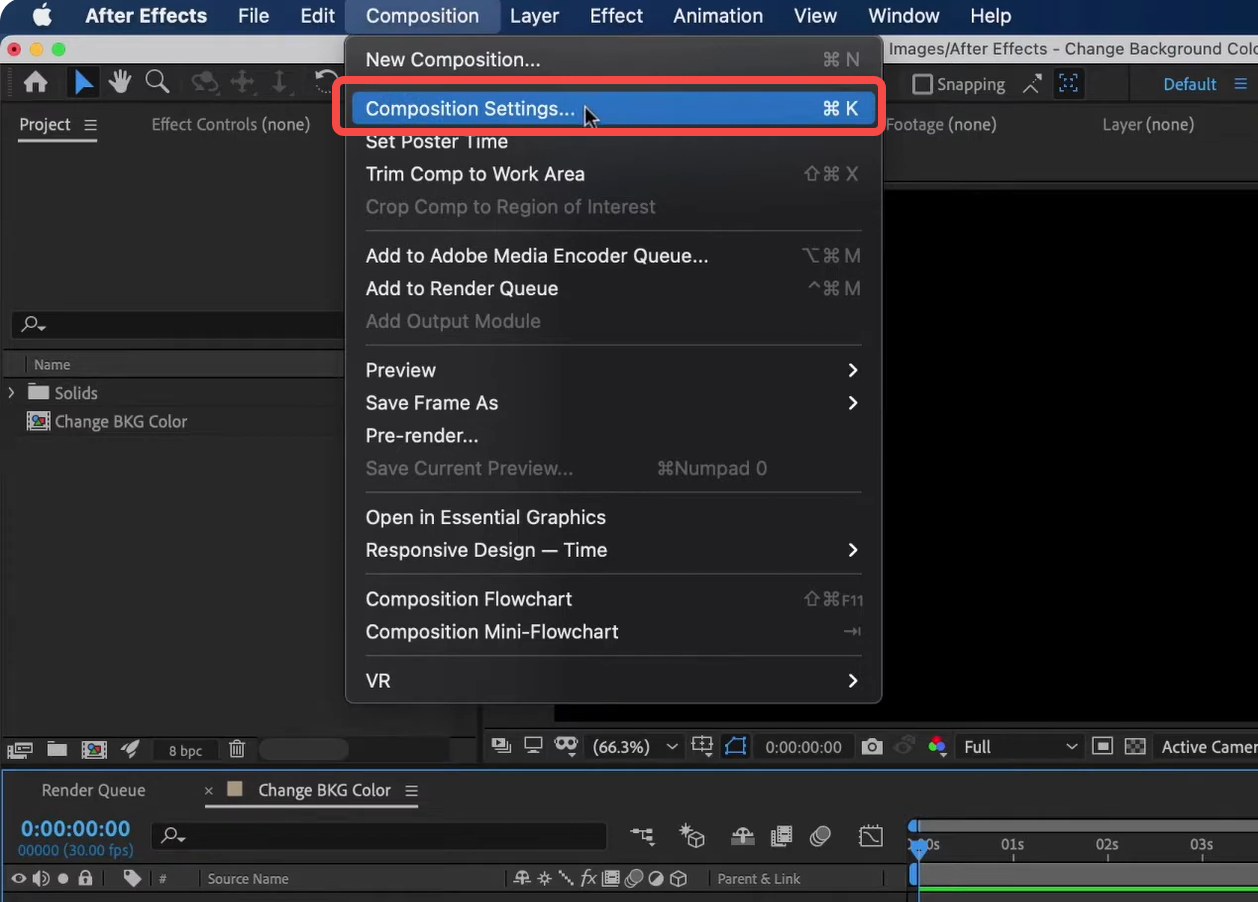
Task: Click Show Channel and Color Management settings
Action: (x=937, y=746)
